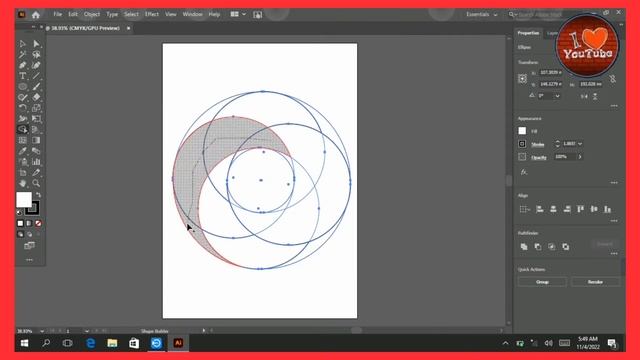Pick the Eyedropper tool

[23, 151]
